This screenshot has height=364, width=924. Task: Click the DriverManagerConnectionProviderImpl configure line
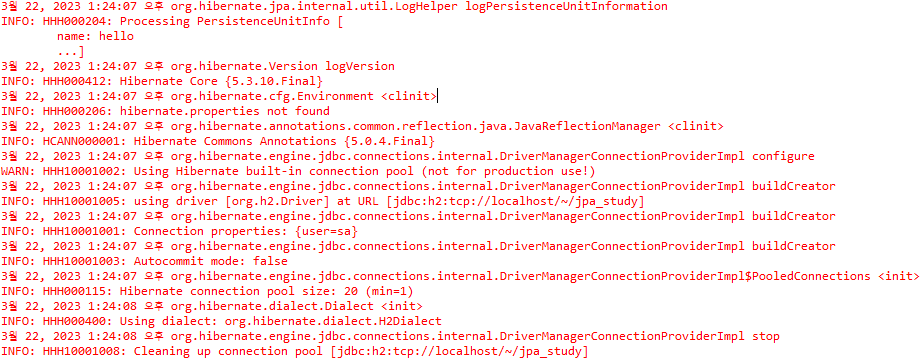point(408,157)
